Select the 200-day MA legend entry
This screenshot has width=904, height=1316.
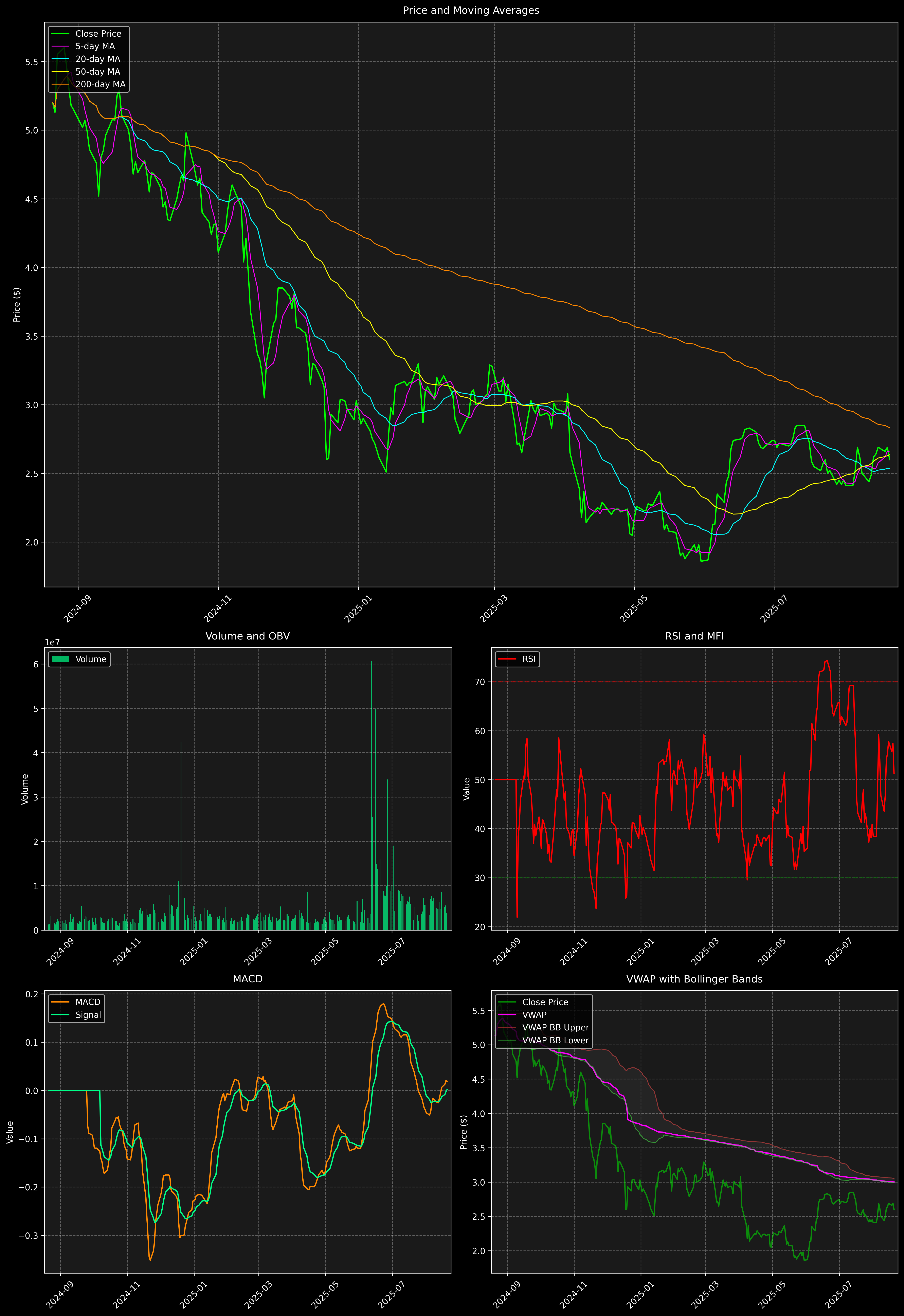click(100, 84)
